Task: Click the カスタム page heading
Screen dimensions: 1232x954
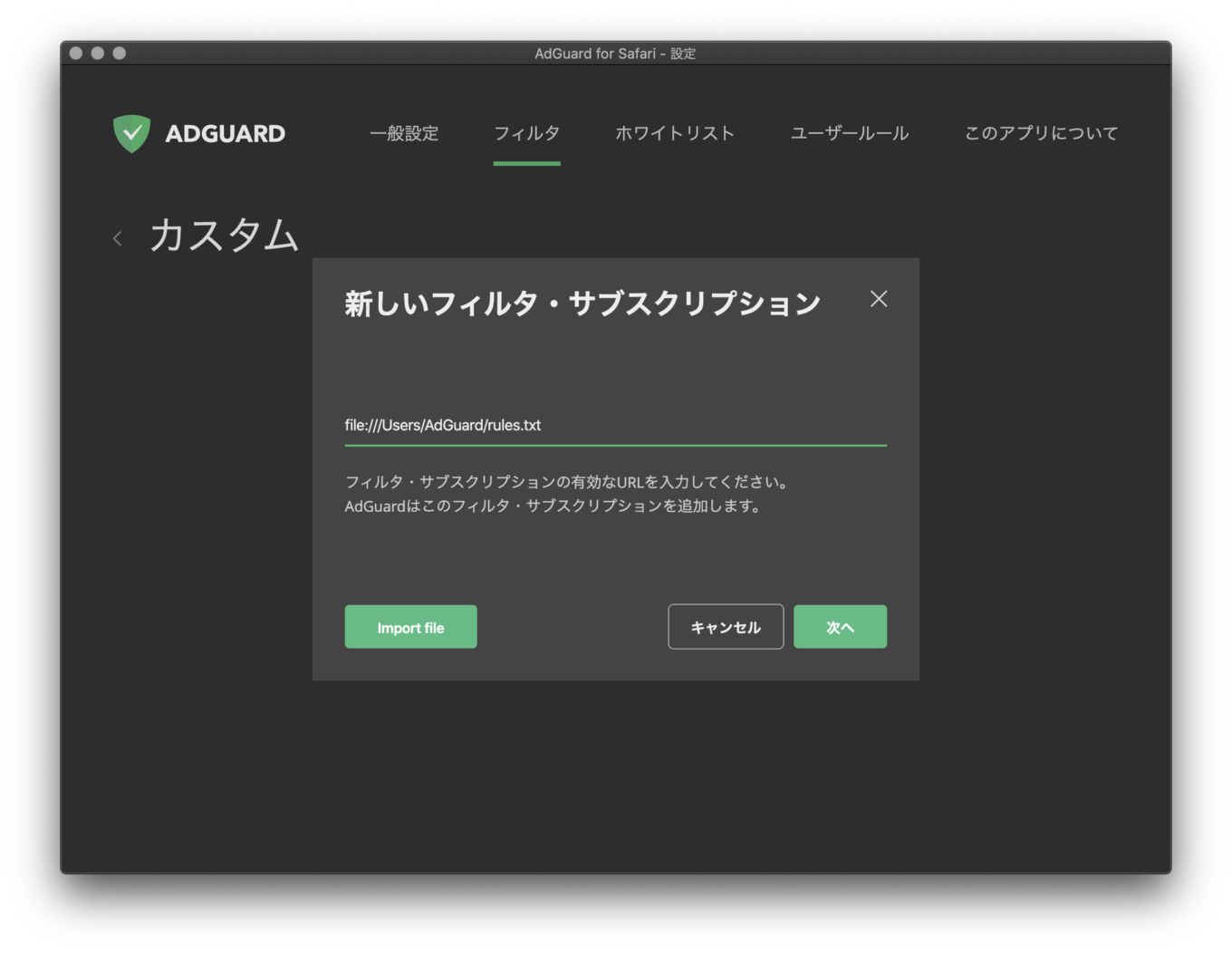Action: (224, 236)
